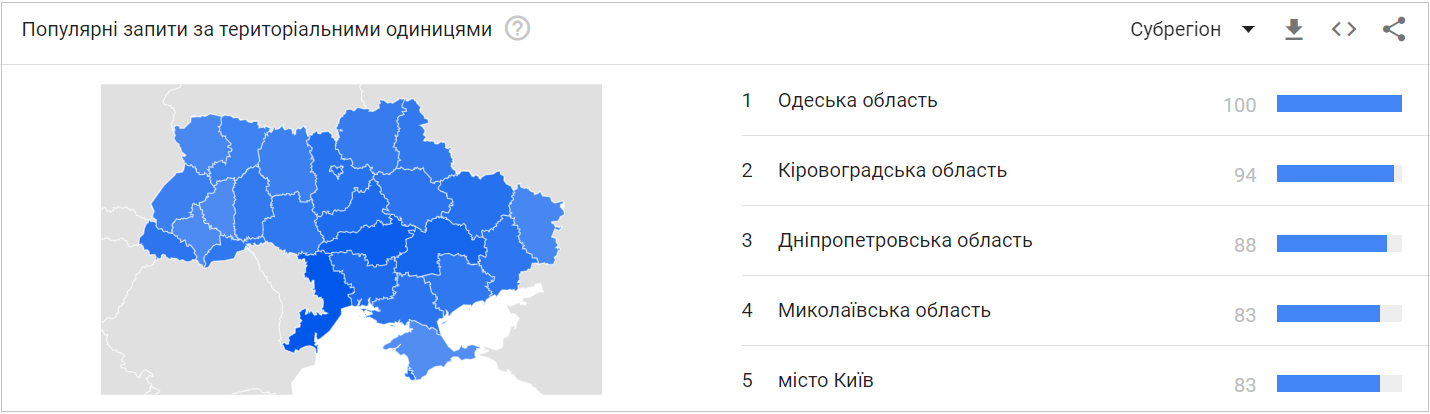
Task: Click the value 83 beside місто Київ
Action: [1245, 385]
